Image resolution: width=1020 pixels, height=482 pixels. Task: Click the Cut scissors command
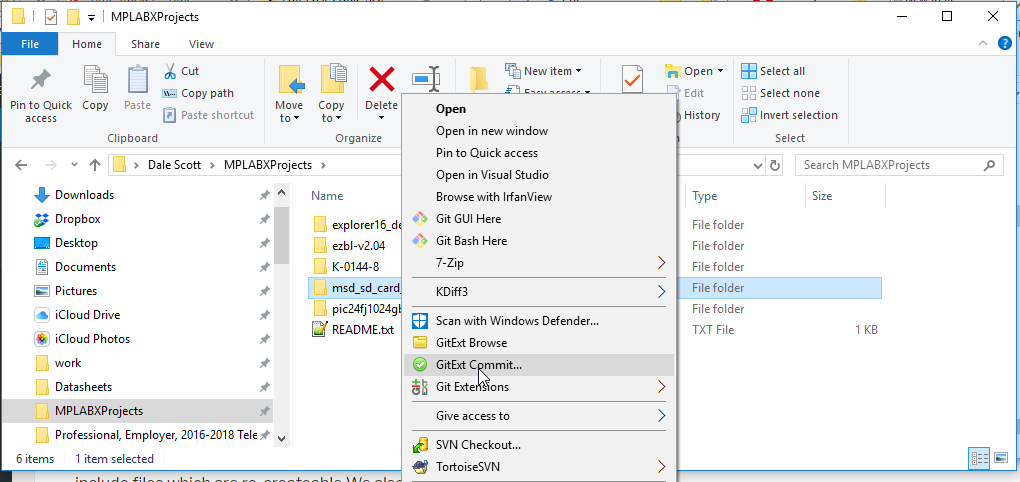pyautogui.click(x=181, y=71)
